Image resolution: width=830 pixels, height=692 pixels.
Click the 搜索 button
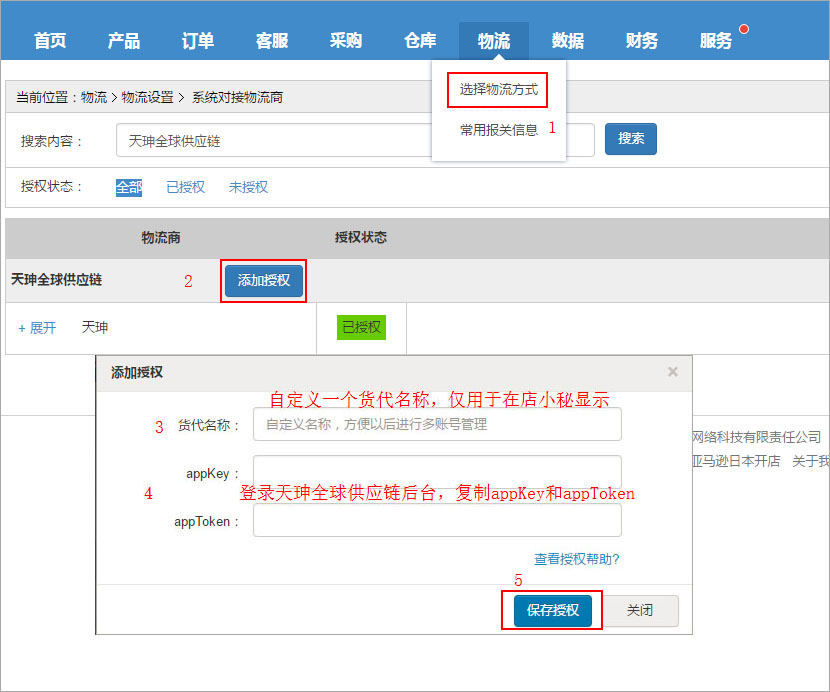pos(631,139)
